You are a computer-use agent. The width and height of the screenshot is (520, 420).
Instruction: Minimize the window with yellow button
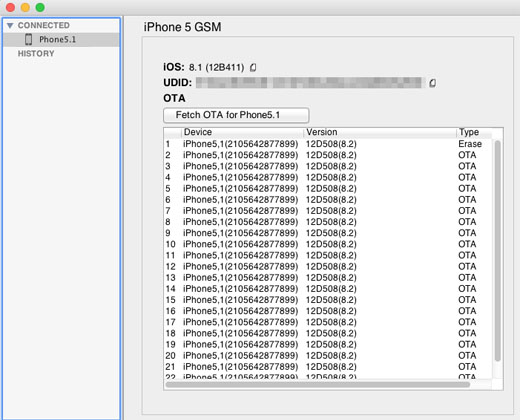coord(25,7)
